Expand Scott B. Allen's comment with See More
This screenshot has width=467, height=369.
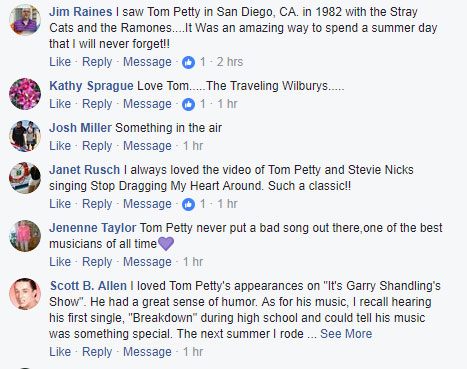point(346,334)
